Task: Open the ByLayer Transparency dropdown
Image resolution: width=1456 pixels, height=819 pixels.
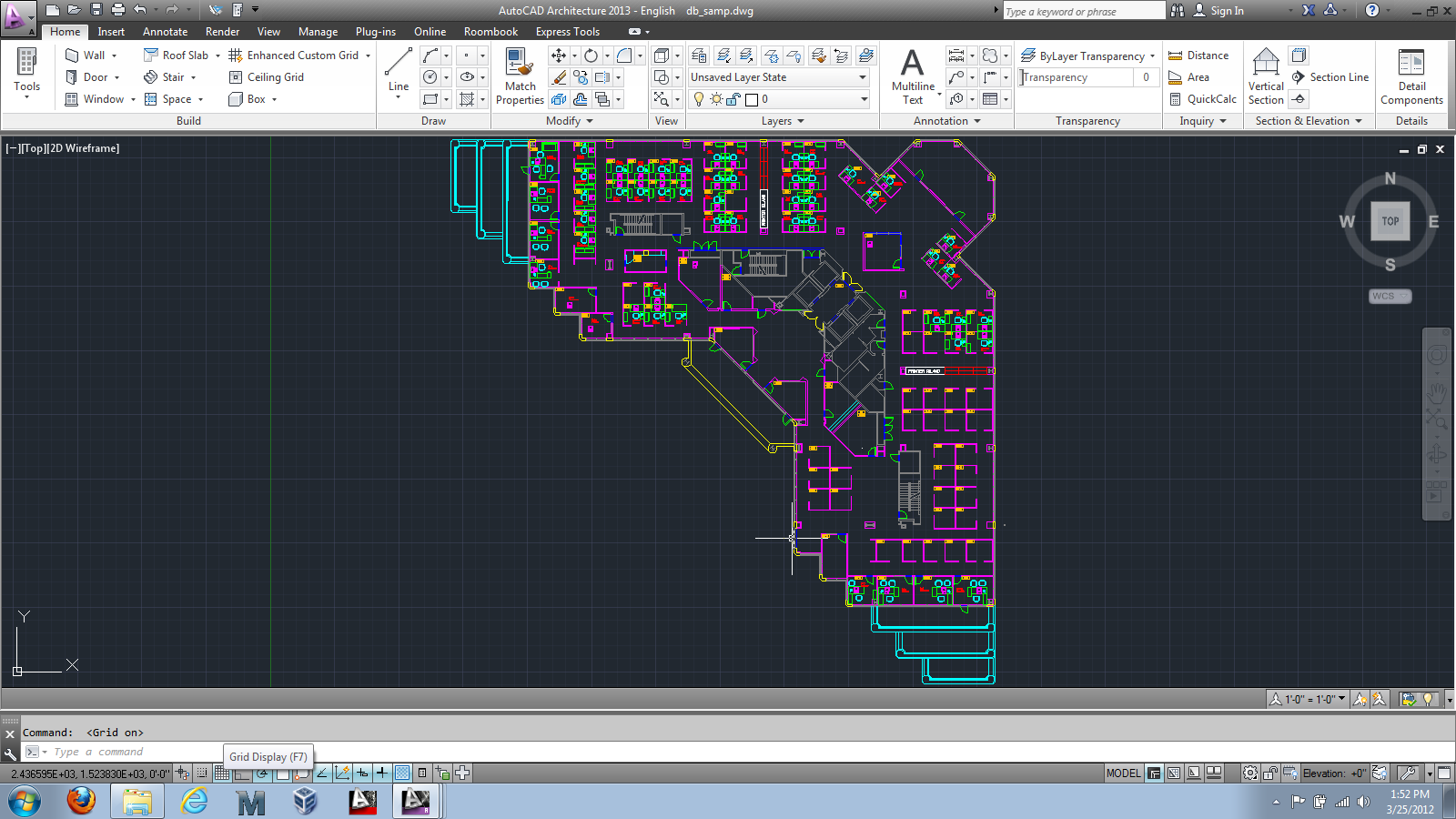Action: coord(1152,56)
